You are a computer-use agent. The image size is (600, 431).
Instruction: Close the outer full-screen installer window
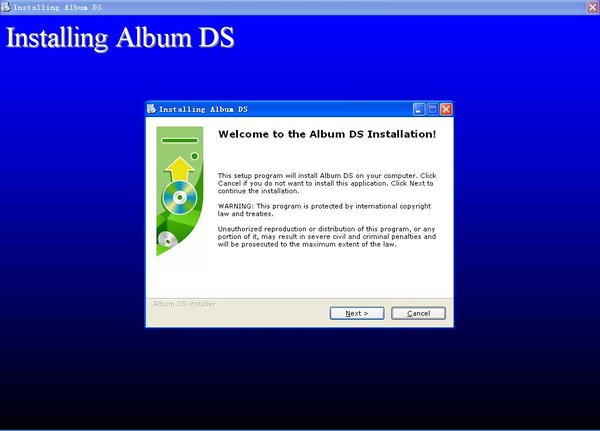coord(593,7)
